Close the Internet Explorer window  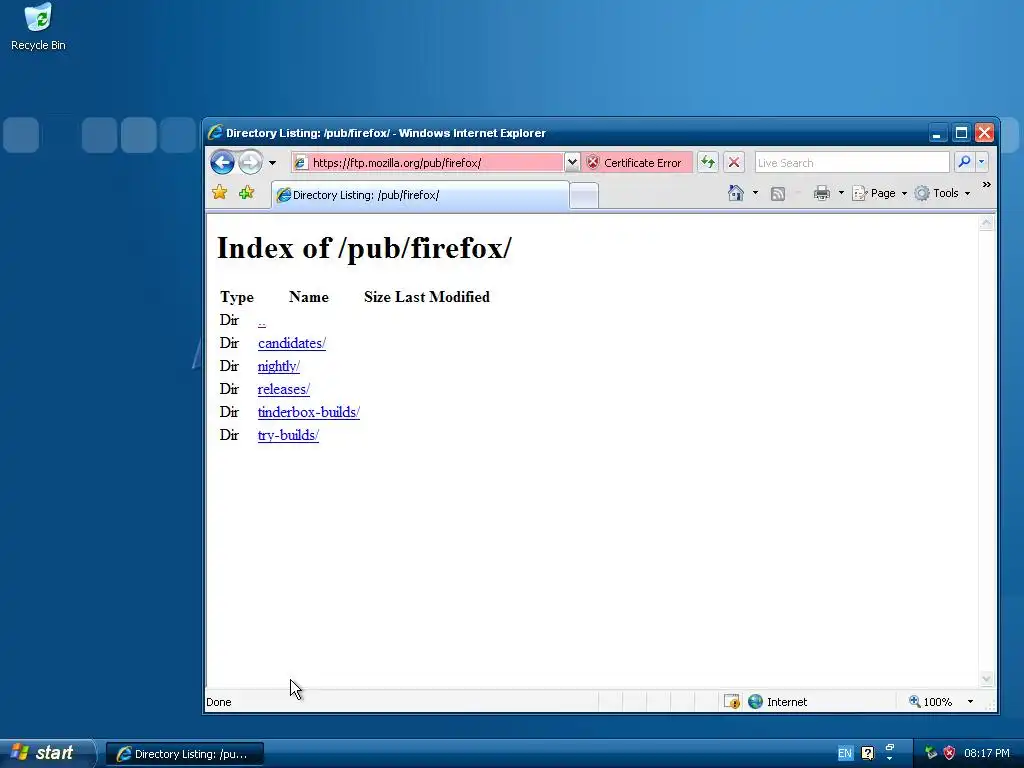click(984, 133)
